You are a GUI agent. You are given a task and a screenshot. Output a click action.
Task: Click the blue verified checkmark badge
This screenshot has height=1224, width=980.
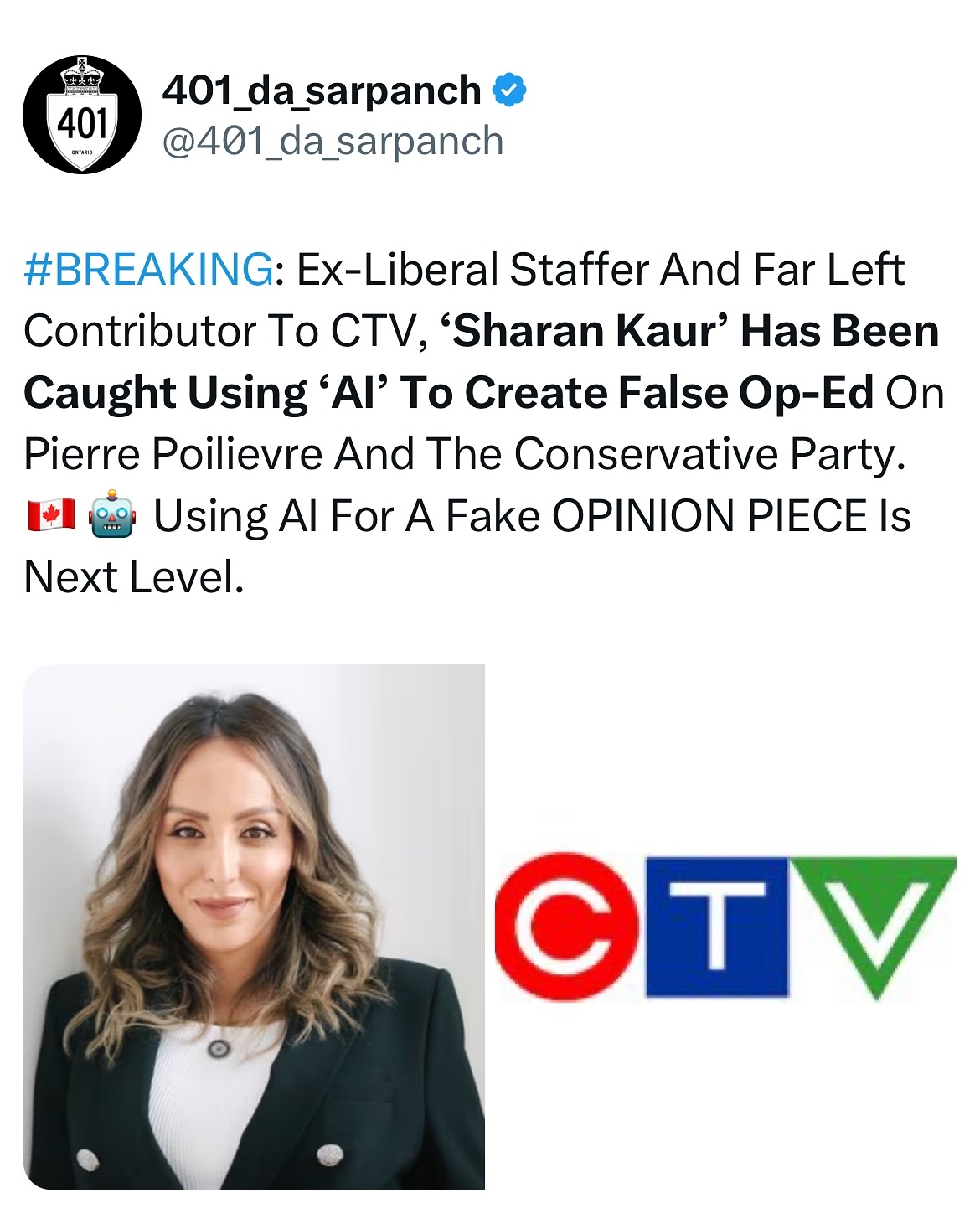pyautogui.click(x=509, y=90)
